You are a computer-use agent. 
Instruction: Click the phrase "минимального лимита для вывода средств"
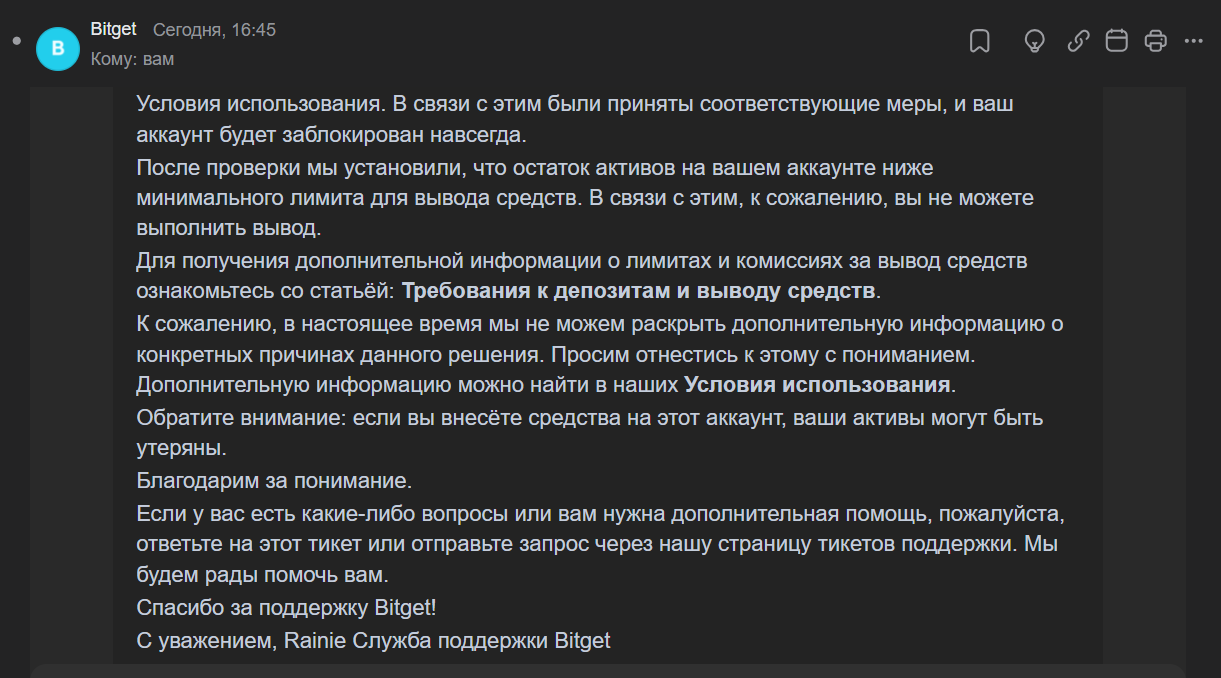[350, 198]
